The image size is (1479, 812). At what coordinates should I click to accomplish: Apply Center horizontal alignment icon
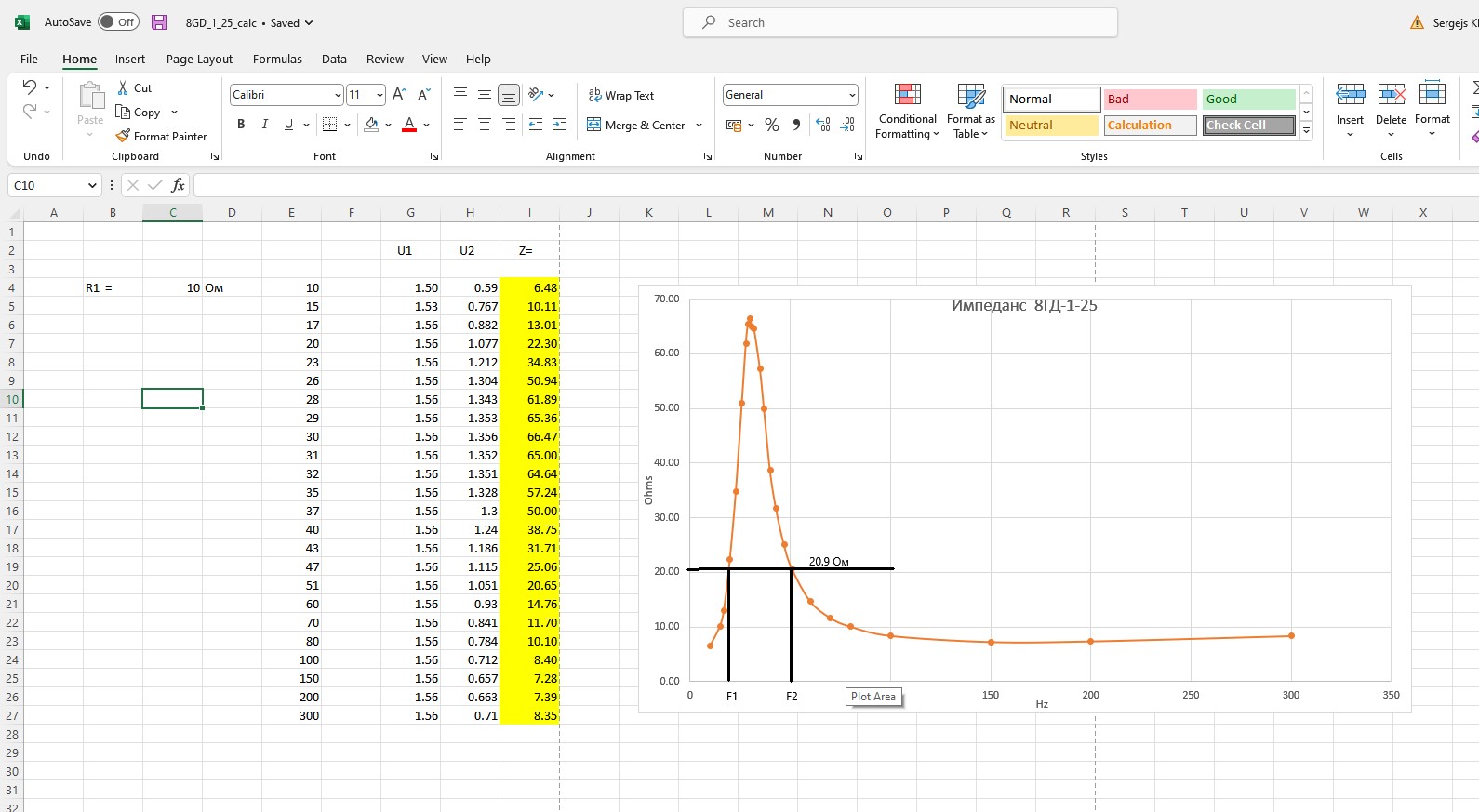click(x=485, y=125)
